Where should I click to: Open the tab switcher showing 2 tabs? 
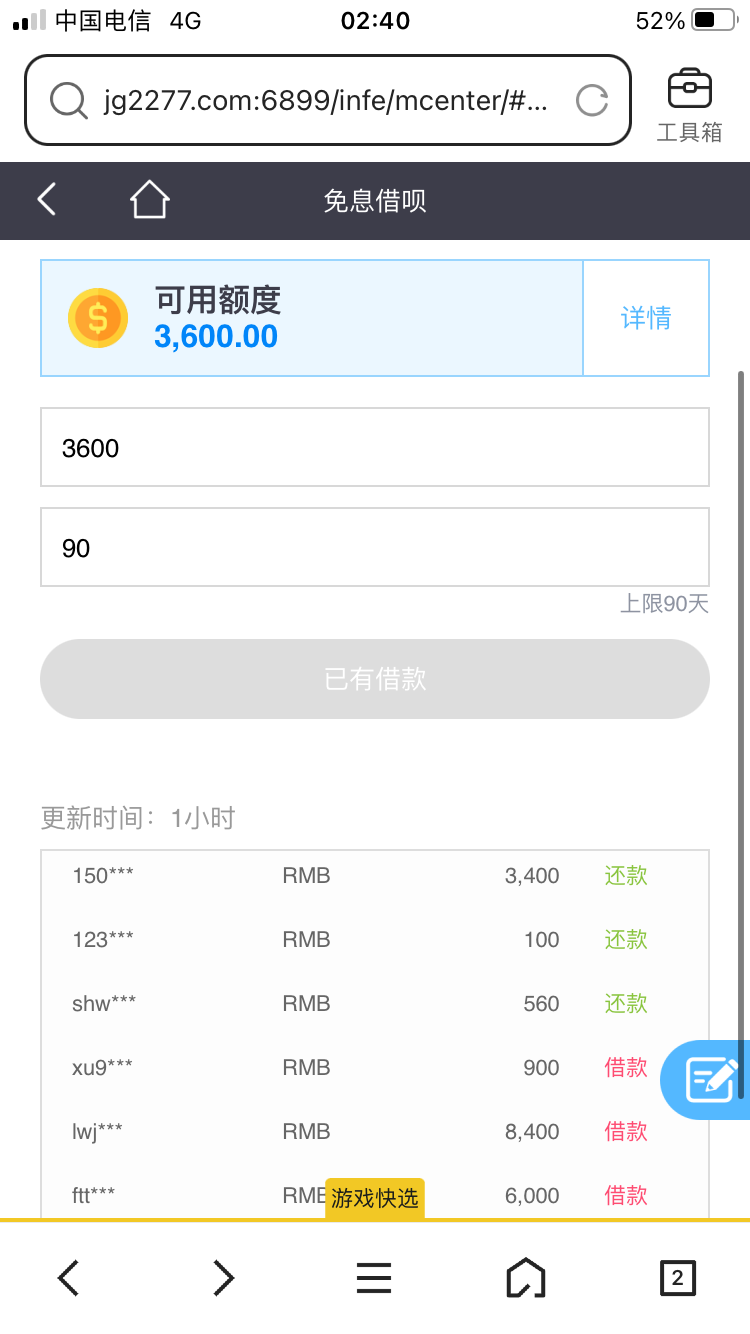click(x=677, y=1277)
